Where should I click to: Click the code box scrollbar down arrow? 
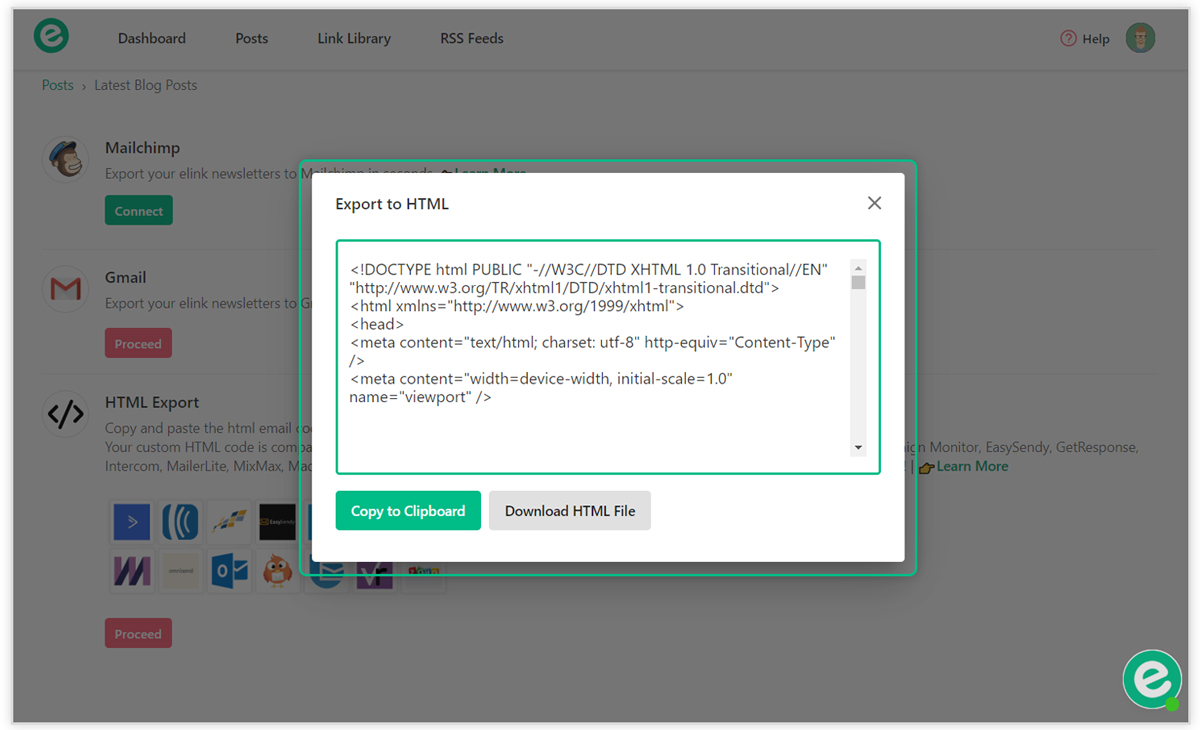click(858, 448)
